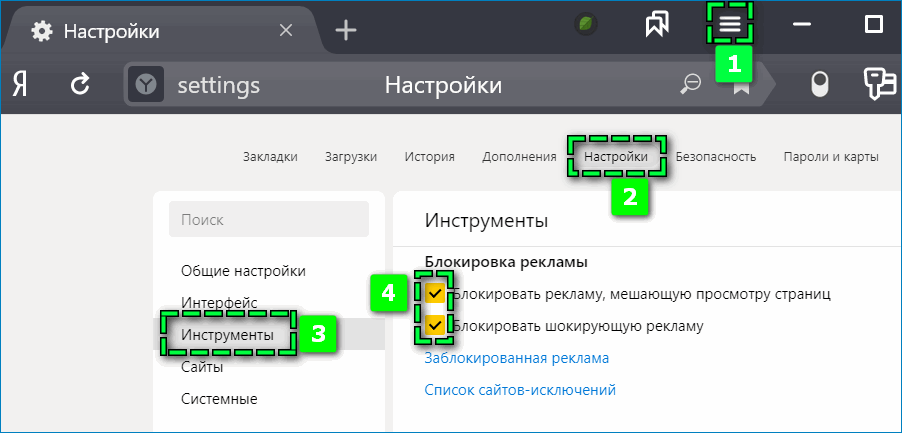Click the settings address bar text

(x=219, y=85)
